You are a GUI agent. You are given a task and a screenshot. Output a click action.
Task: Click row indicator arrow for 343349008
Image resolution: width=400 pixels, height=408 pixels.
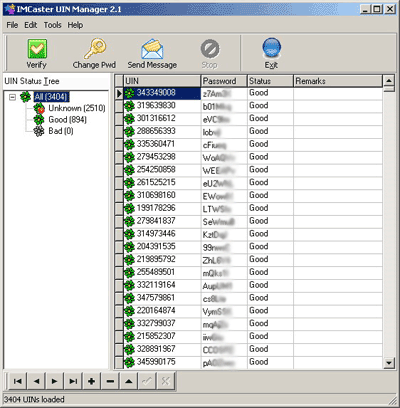point(119,93)
